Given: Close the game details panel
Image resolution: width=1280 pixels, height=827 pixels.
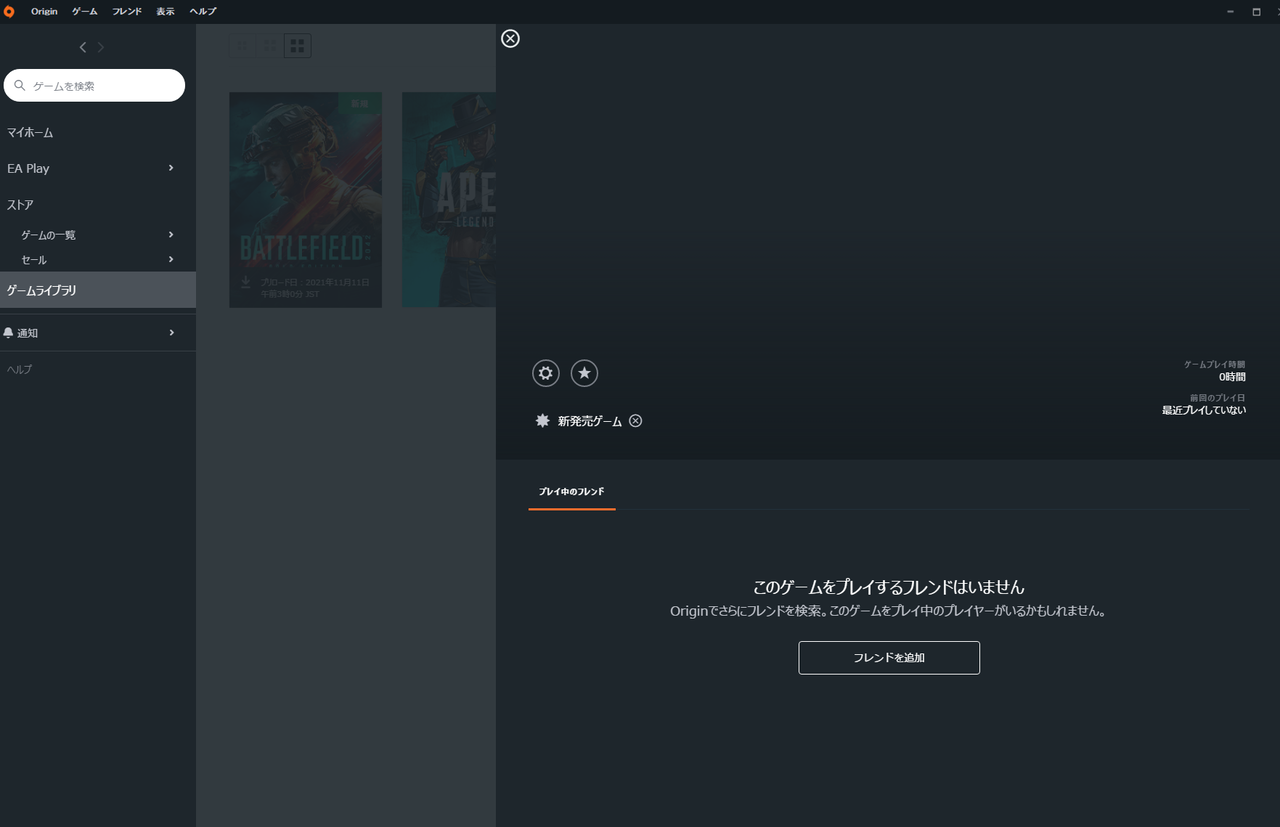Looking at the screenshot, I should 510,38.
